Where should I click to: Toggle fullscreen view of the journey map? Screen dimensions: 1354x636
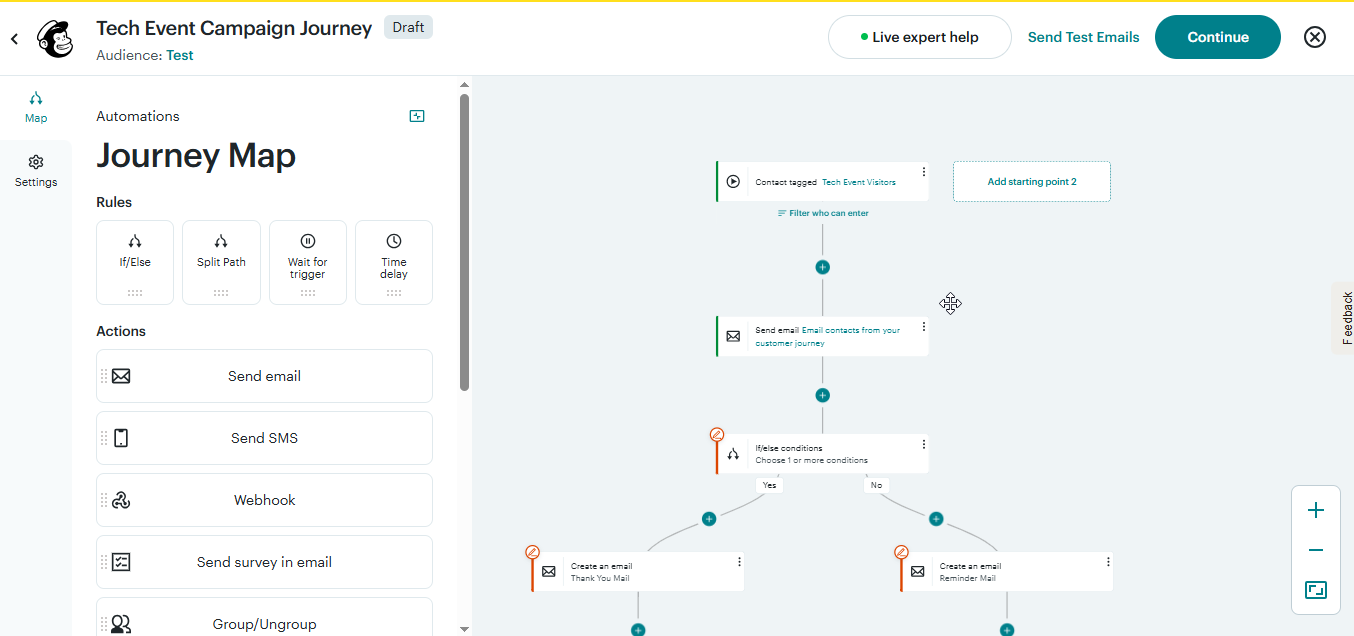(x=1315, y=590)
